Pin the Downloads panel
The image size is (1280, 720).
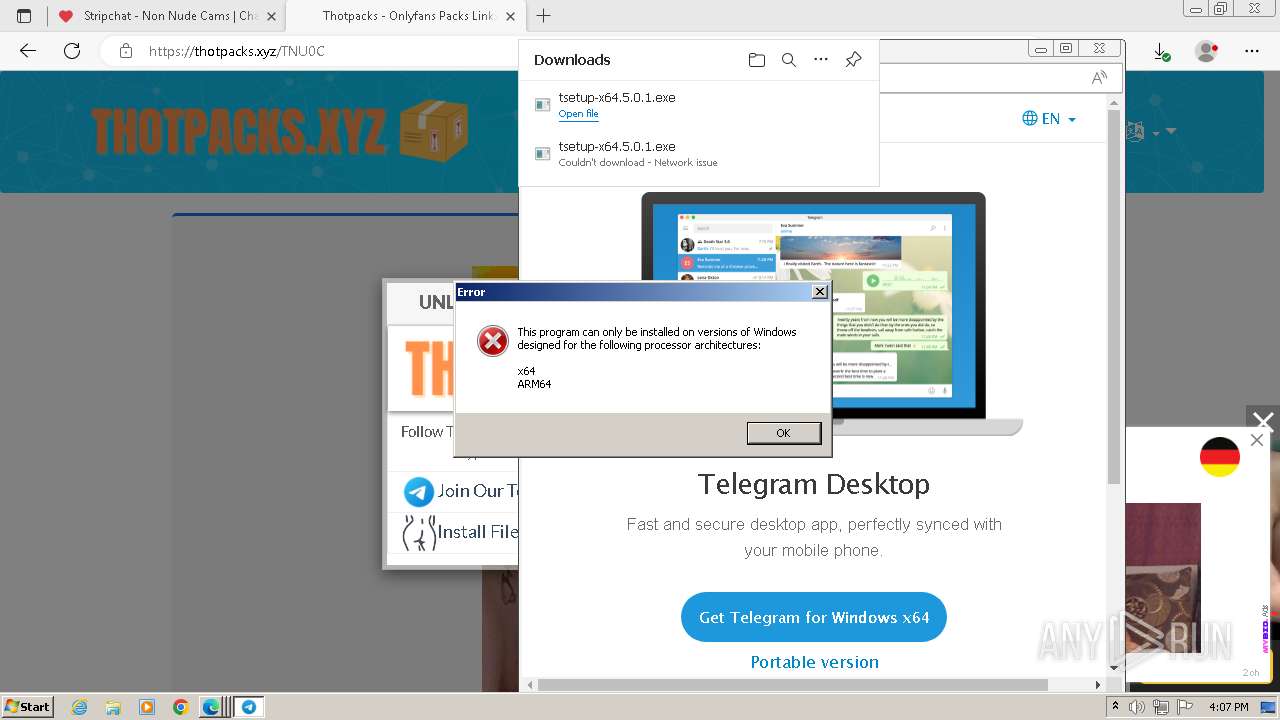pos(853,60)
